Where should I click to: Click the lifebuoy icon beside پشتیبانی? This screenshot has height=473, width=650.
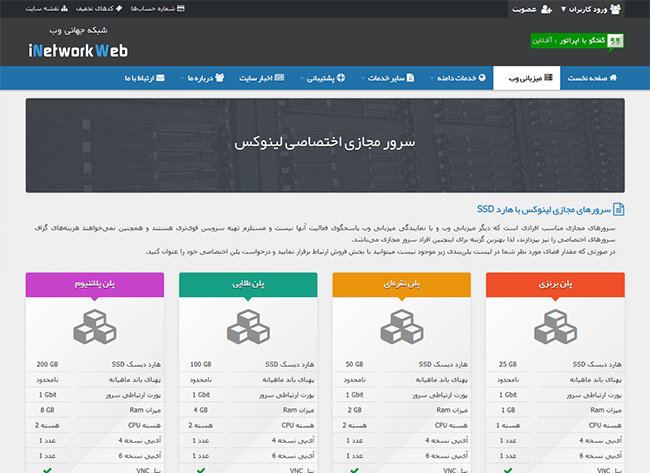[341, 78]
